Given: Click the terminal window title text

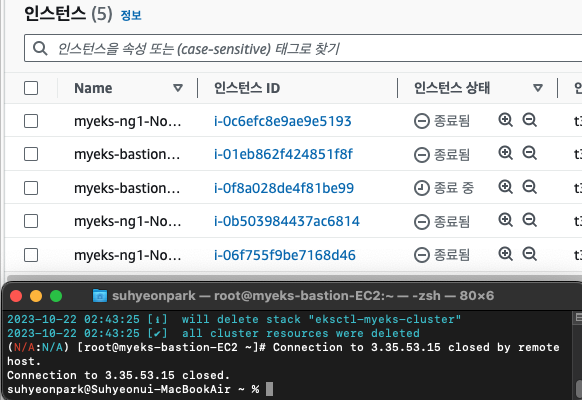Looking at the screenshot, I should [303, 296].
